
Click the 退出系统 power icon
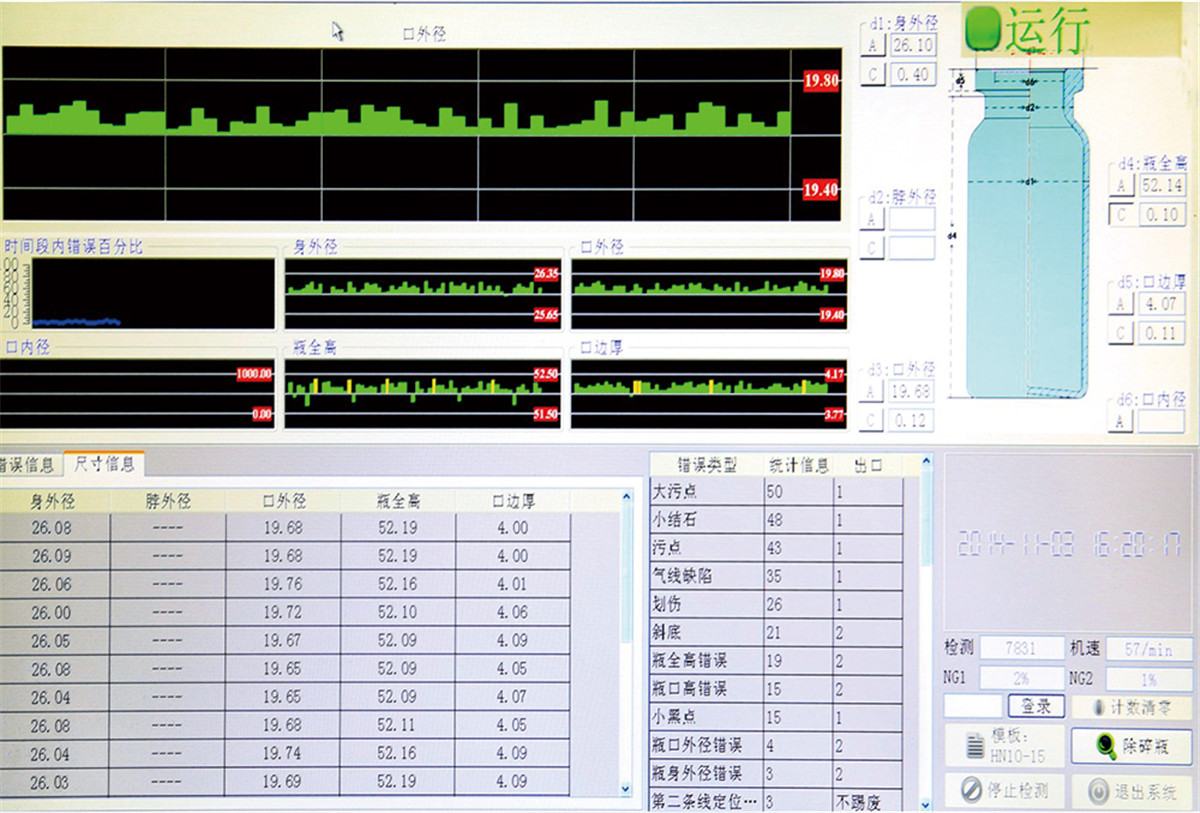[x=1097, y=791]
